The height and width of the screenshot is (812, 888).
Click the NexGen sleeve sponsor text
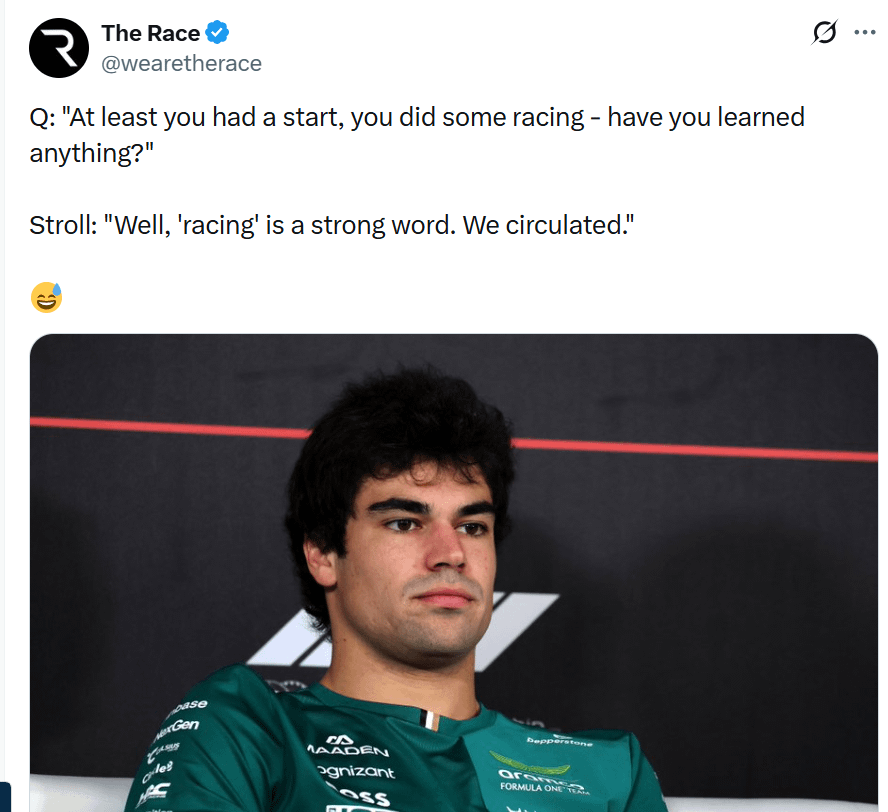click(179, 728)
